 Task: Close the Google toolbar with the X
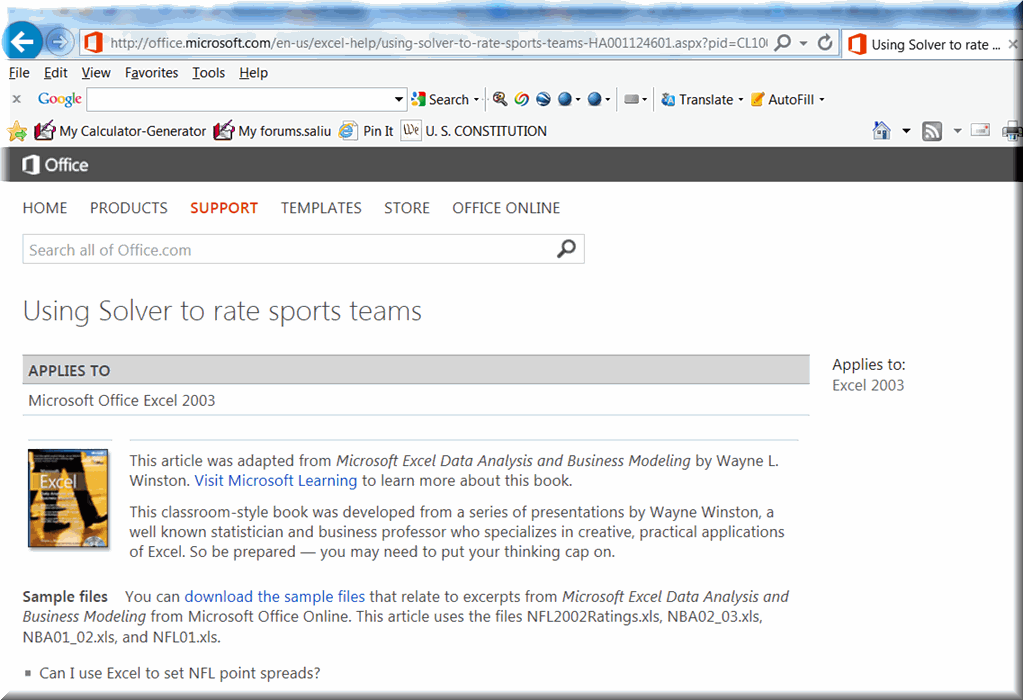(x=17, y=99)
